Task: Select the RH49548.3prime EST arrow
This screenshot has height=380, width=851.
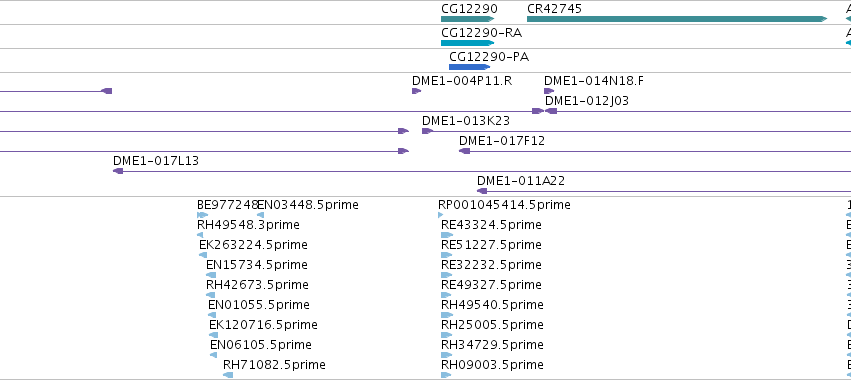Action: 200,235
